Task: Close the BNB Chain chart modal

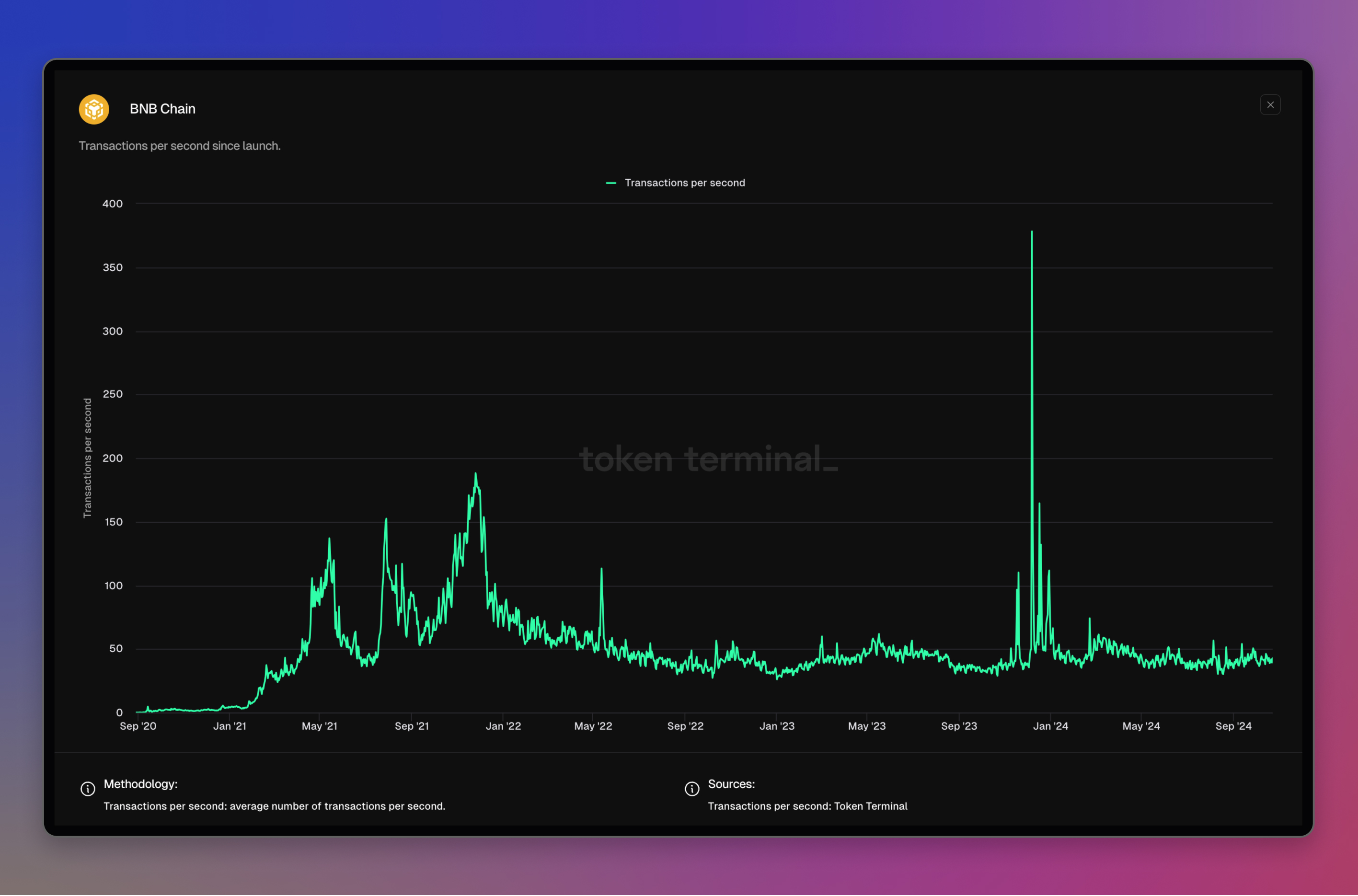Action: pos(1270,105)
